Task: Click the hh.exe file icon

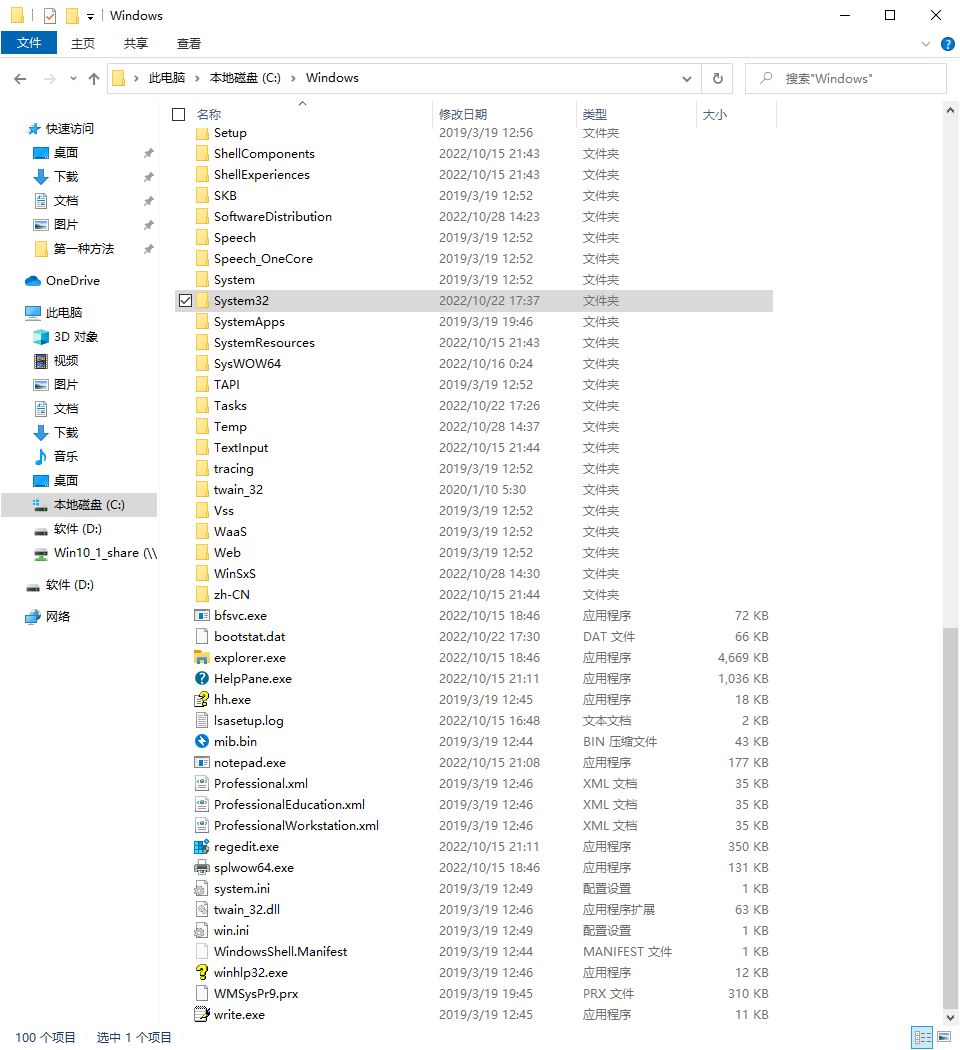Action: 202,700
